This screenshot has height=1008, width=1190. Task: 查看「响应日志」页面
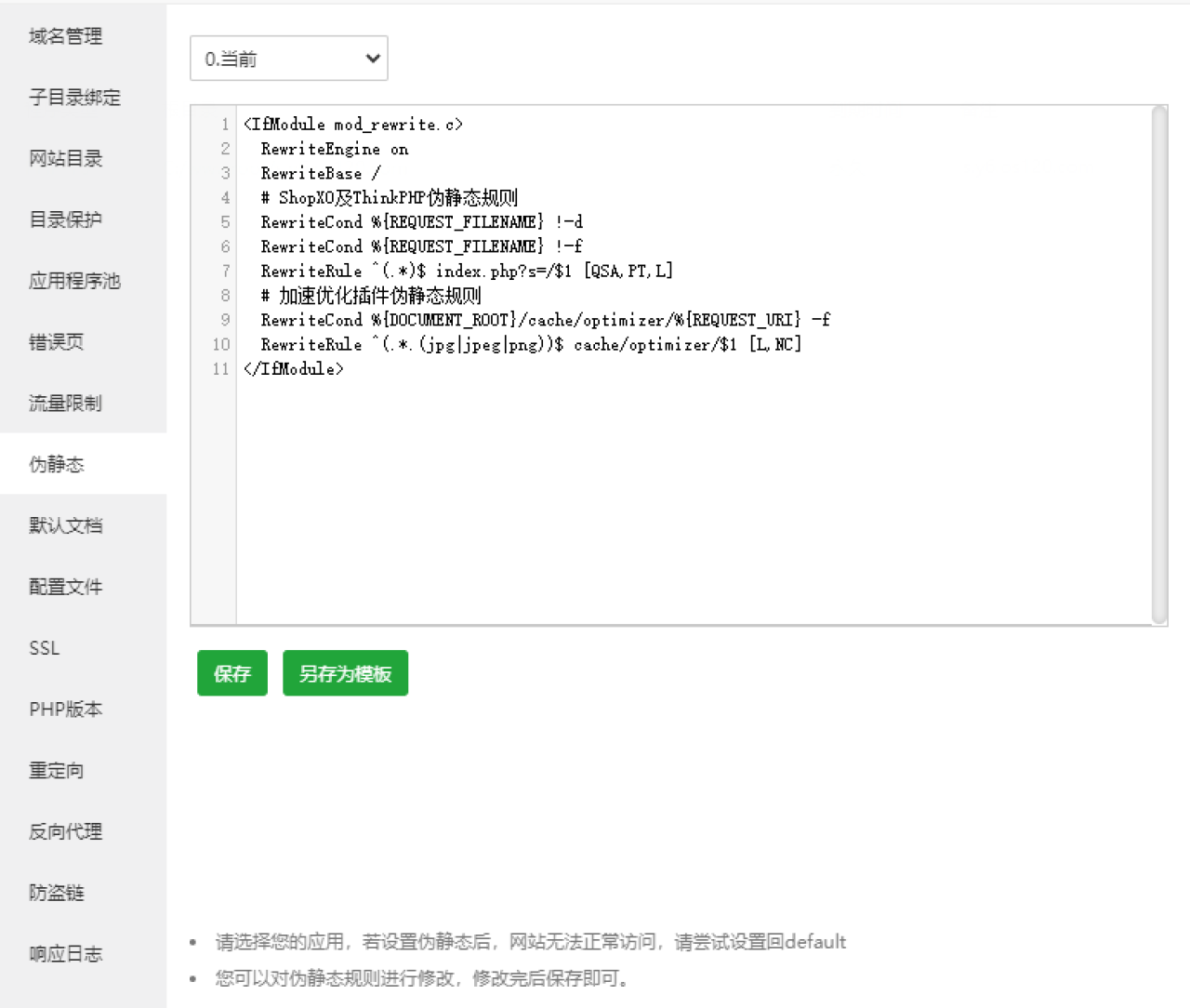(x=66, y=953)
